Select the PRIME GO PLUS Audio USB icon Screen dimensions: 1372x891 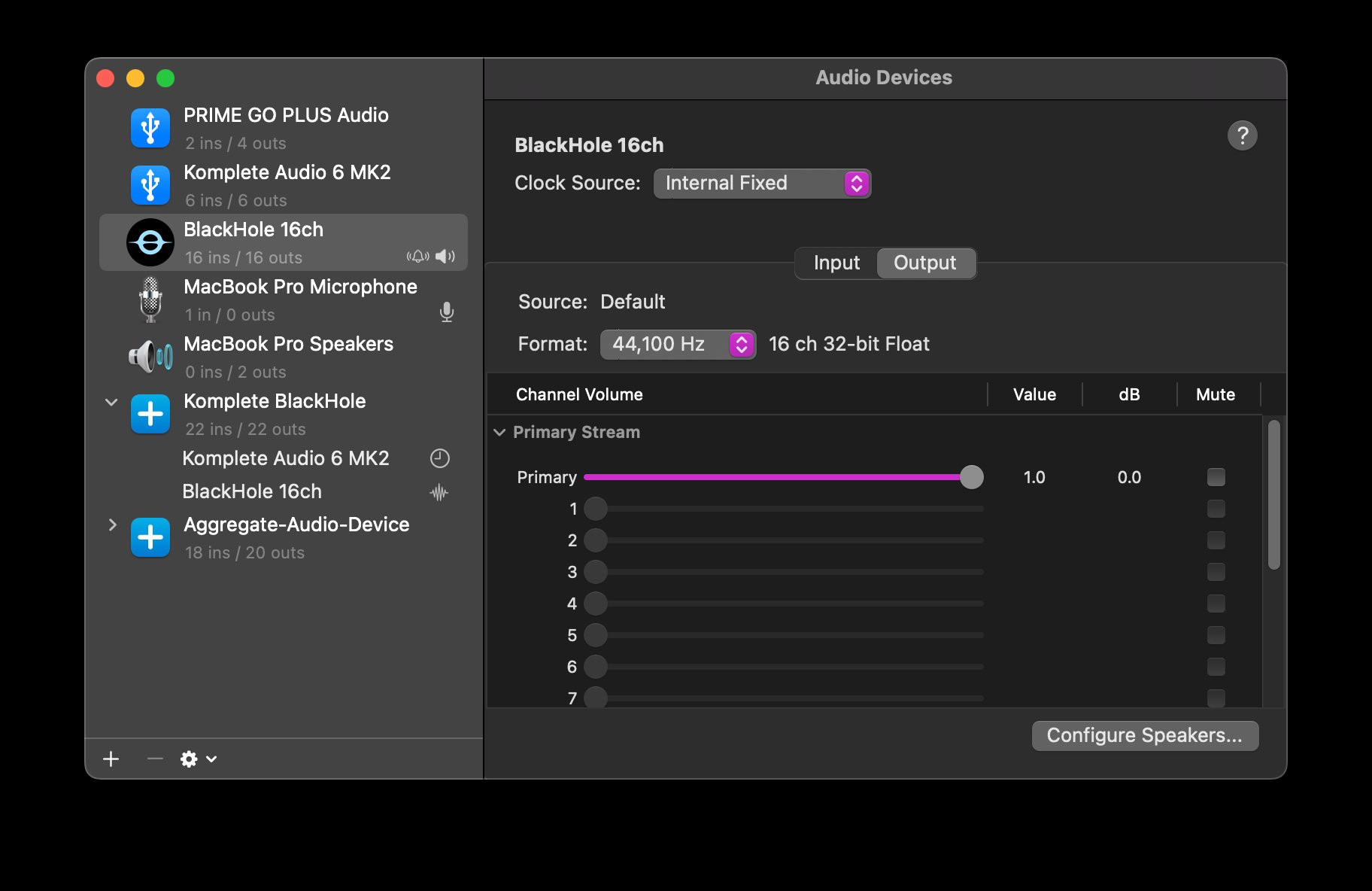tap(150, 128)
